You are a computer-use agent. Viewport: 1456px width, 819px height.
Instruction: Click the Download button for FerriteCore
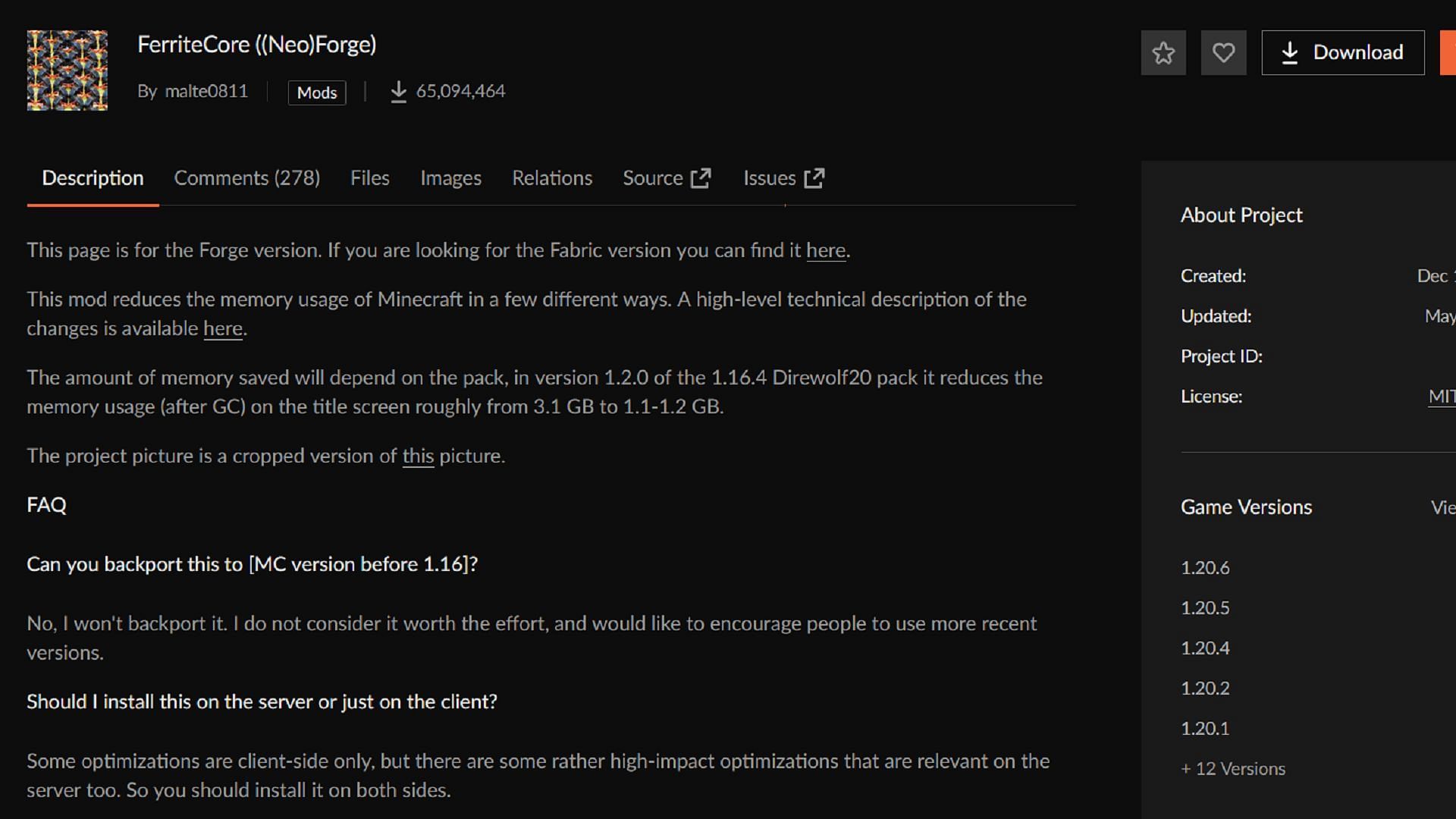(x=1344, y=52)
